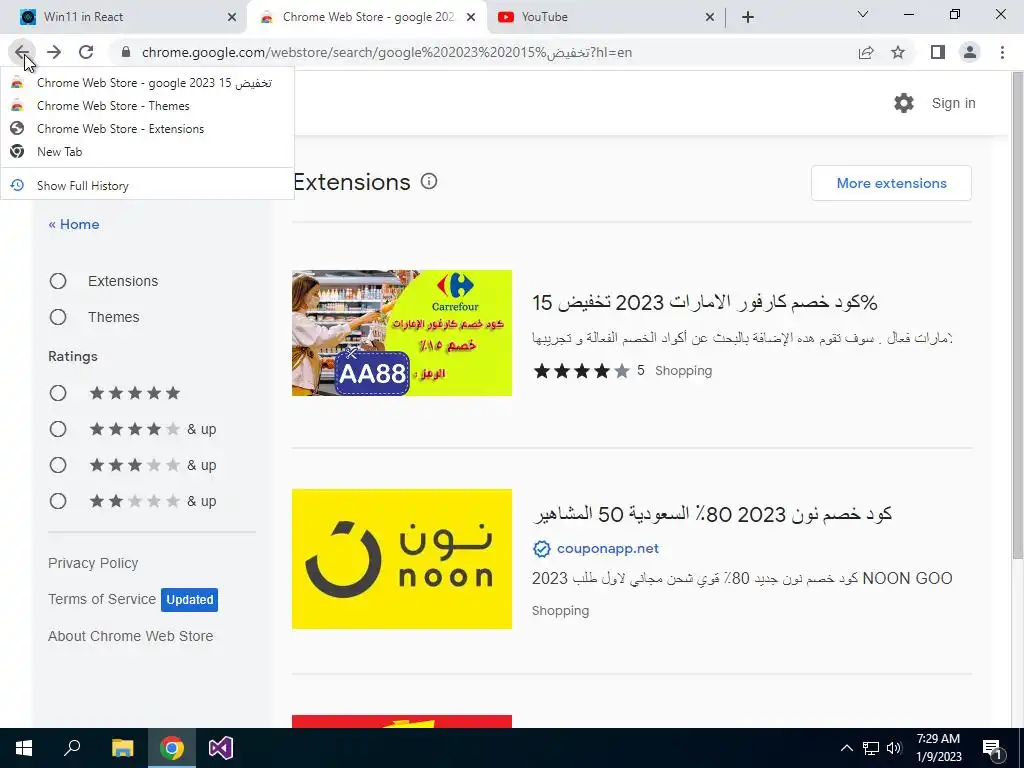Click the Shopping category under noon extension

(560, 611)
